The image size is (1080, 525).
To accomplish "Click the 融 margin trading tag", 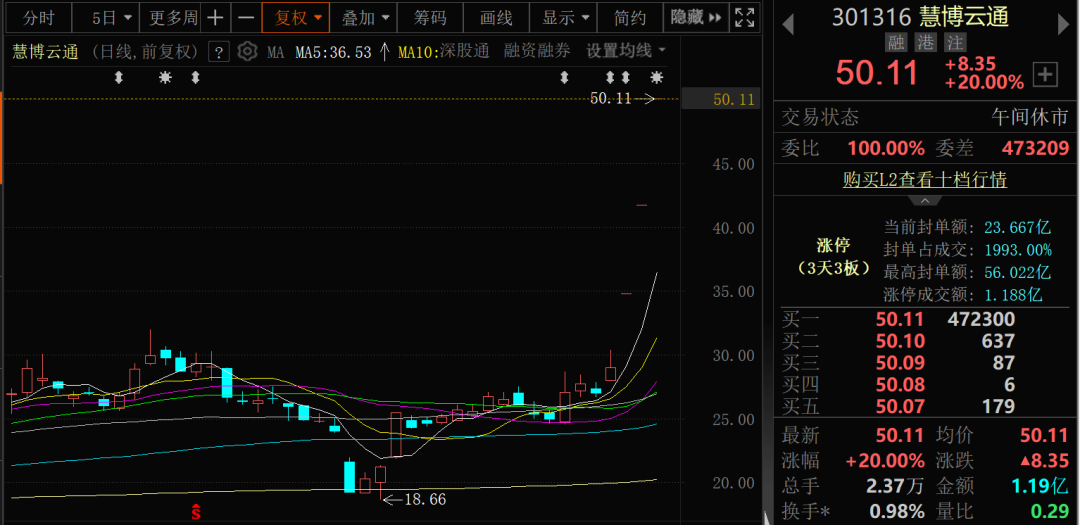I will click(896, 43).
